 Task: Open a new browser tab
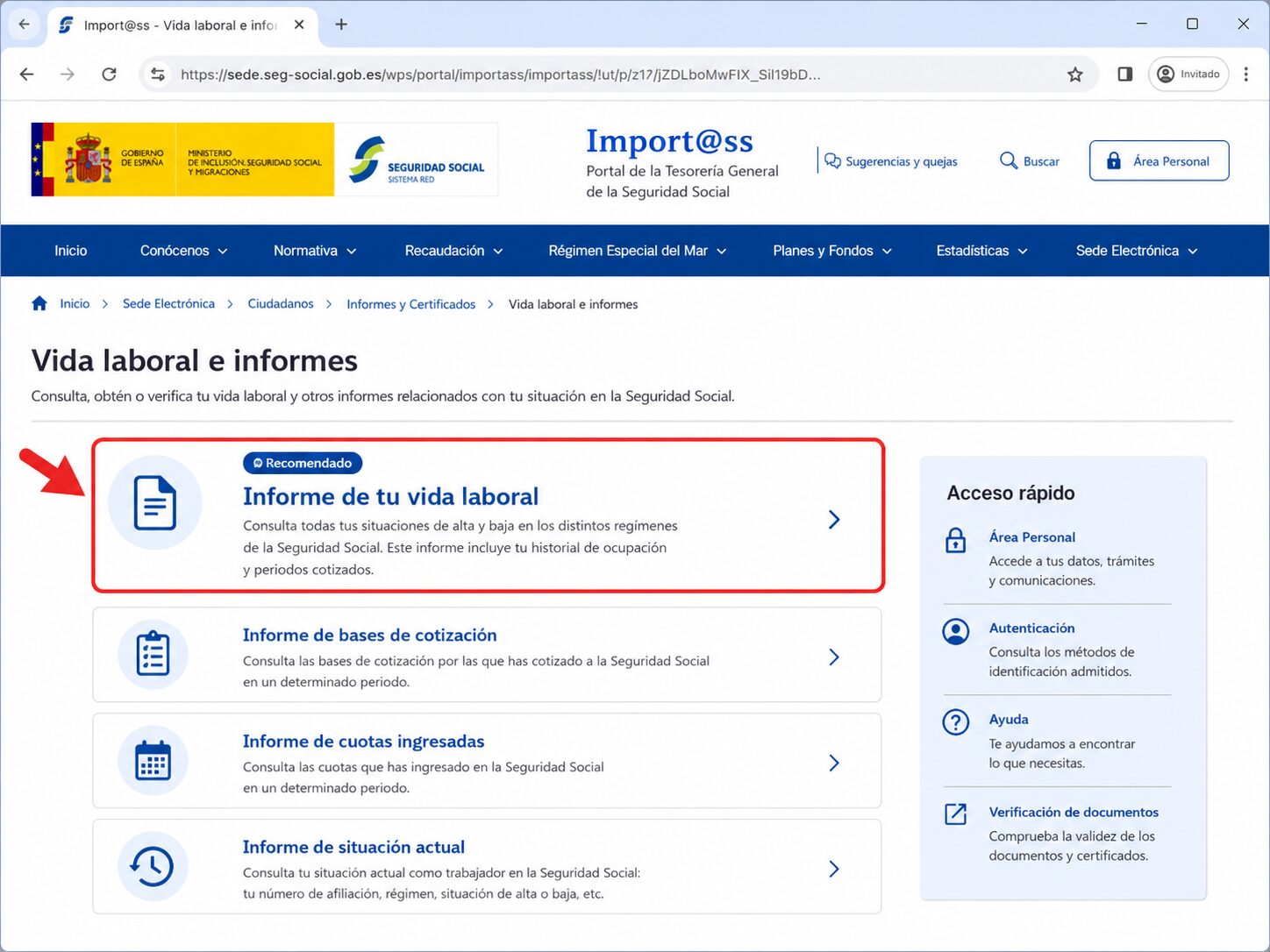[341, 25]
